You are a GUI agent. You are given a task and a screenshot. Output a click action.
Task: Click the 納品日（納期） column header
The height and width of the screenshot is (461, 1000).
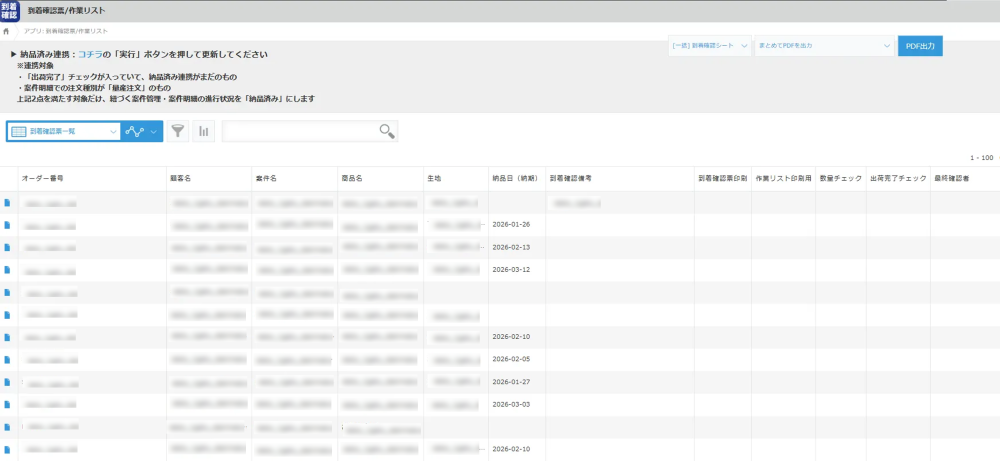515,179
